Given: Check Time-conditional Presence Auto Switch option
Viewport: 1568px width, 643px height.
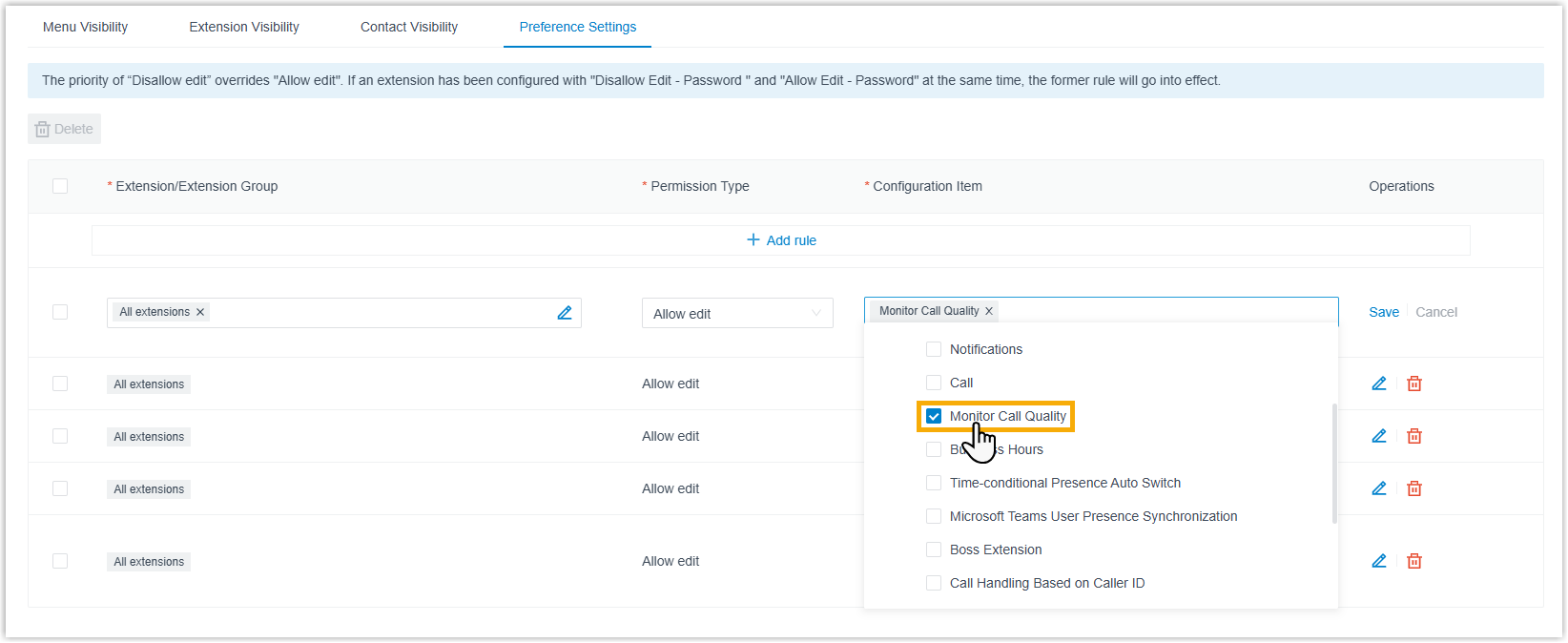Looking at the screenshot, I should click(934, 483).
